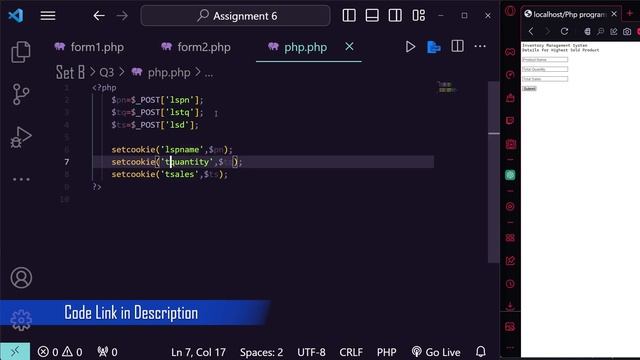Screen dimensions: 640x360
Task: Change file encoding UTF-8
Action: 311,352
